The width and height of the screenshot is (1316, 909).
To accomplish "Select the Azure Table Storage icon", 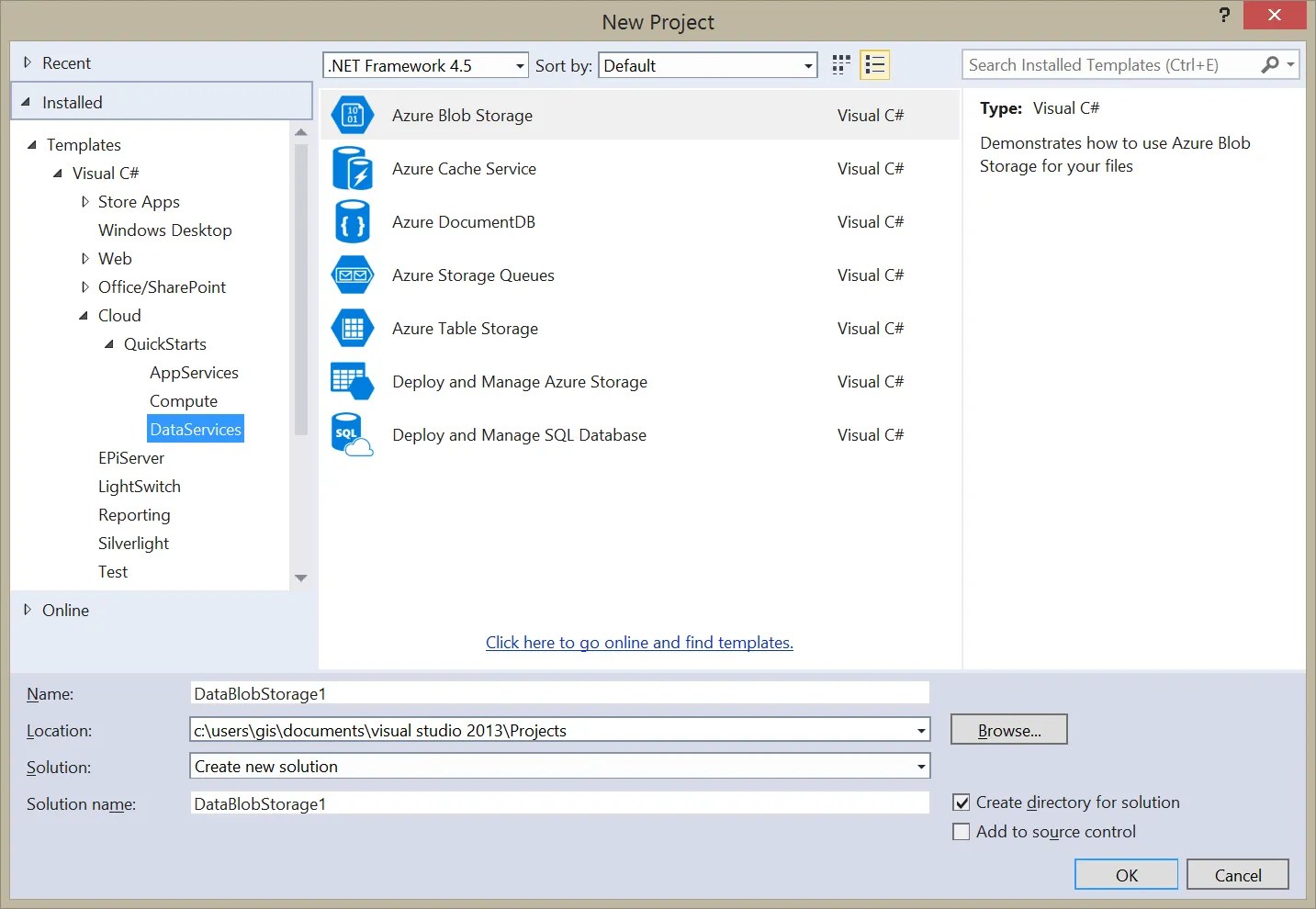I will pyautogui.click(x=353, y=329).
